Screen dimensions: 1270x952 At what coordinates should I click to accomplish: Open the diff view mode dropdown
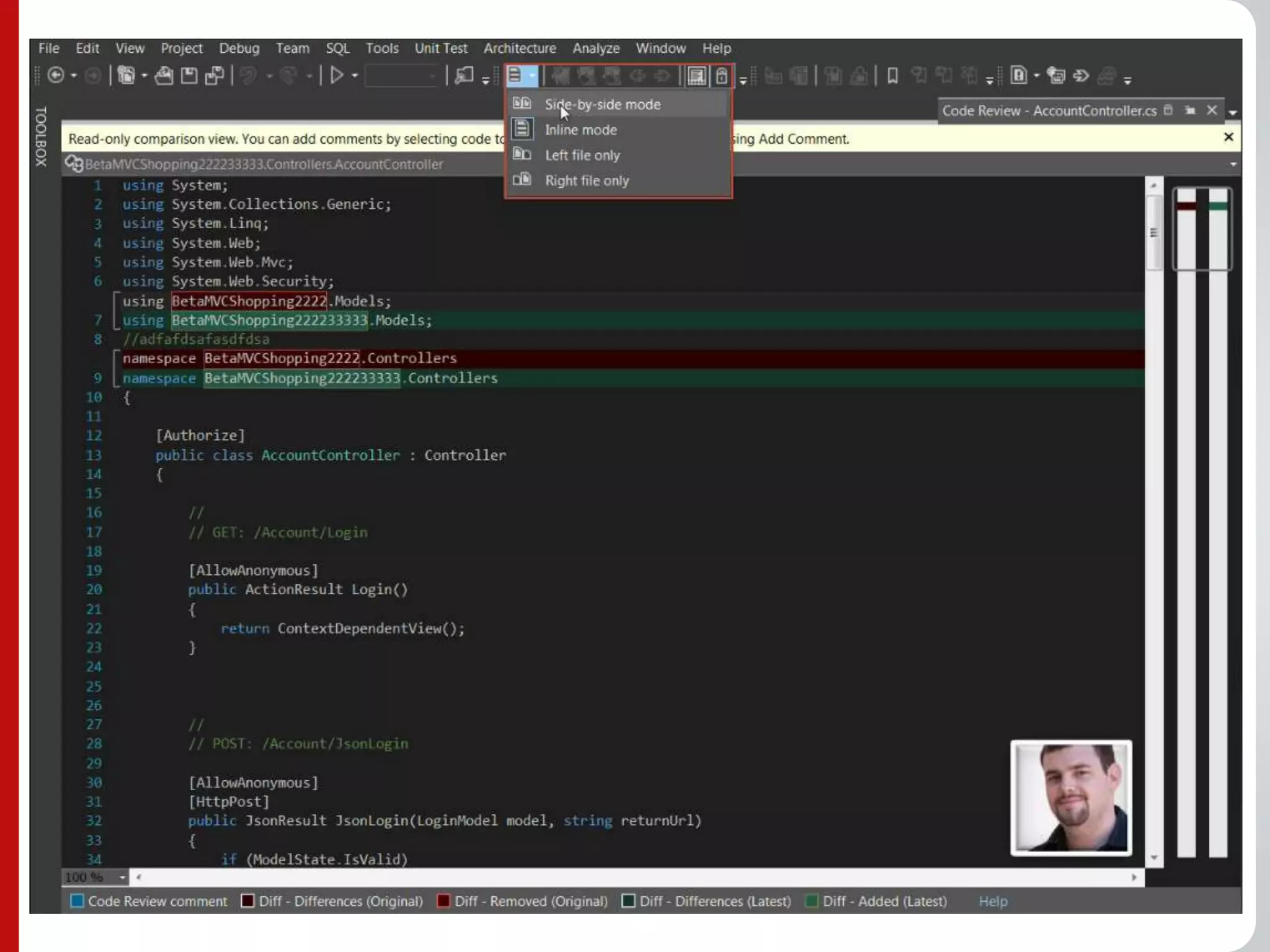point(531,76)
